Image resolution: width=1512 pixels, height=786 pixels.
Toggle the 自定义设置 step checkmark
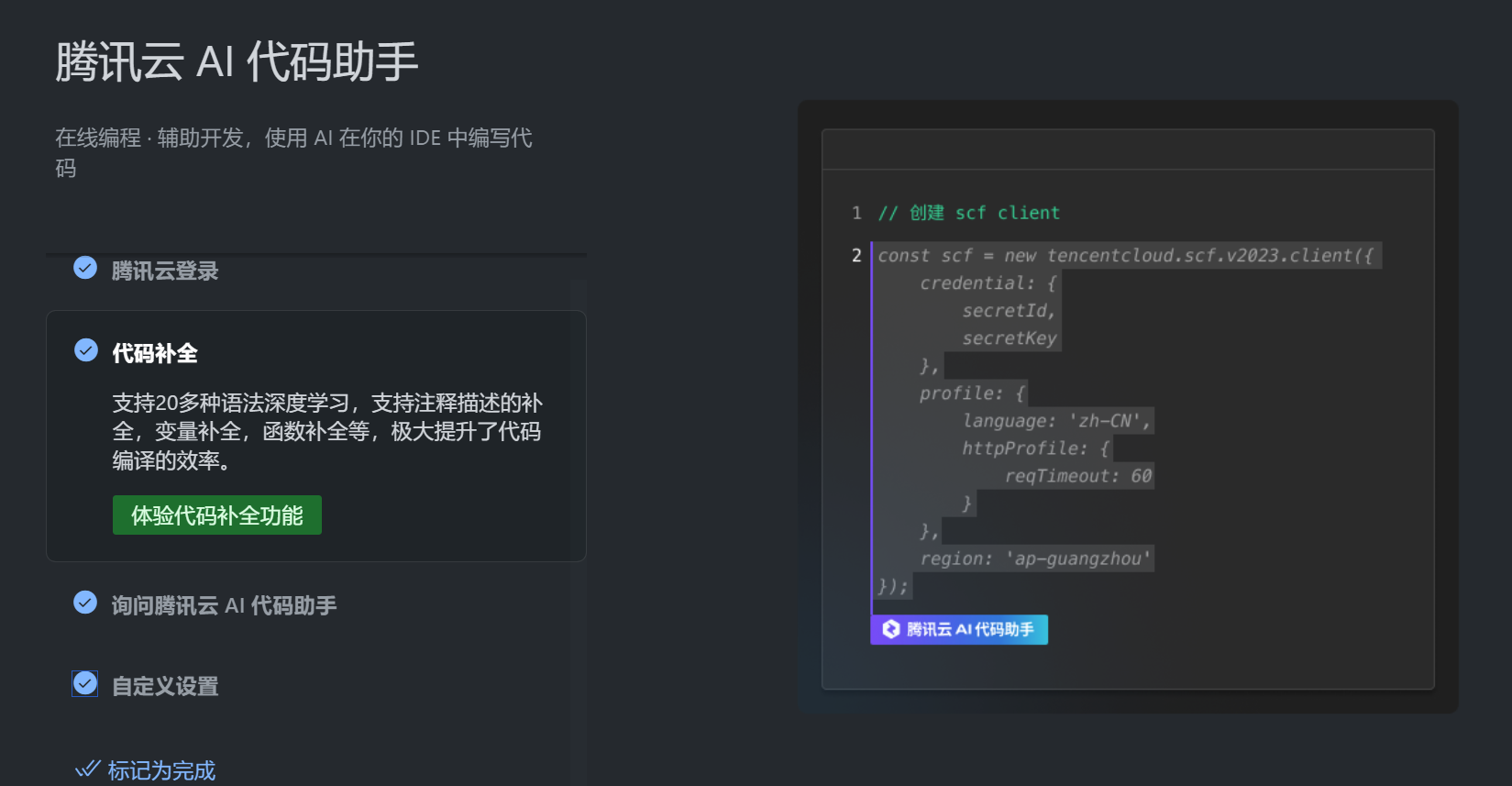coord(85,683)
